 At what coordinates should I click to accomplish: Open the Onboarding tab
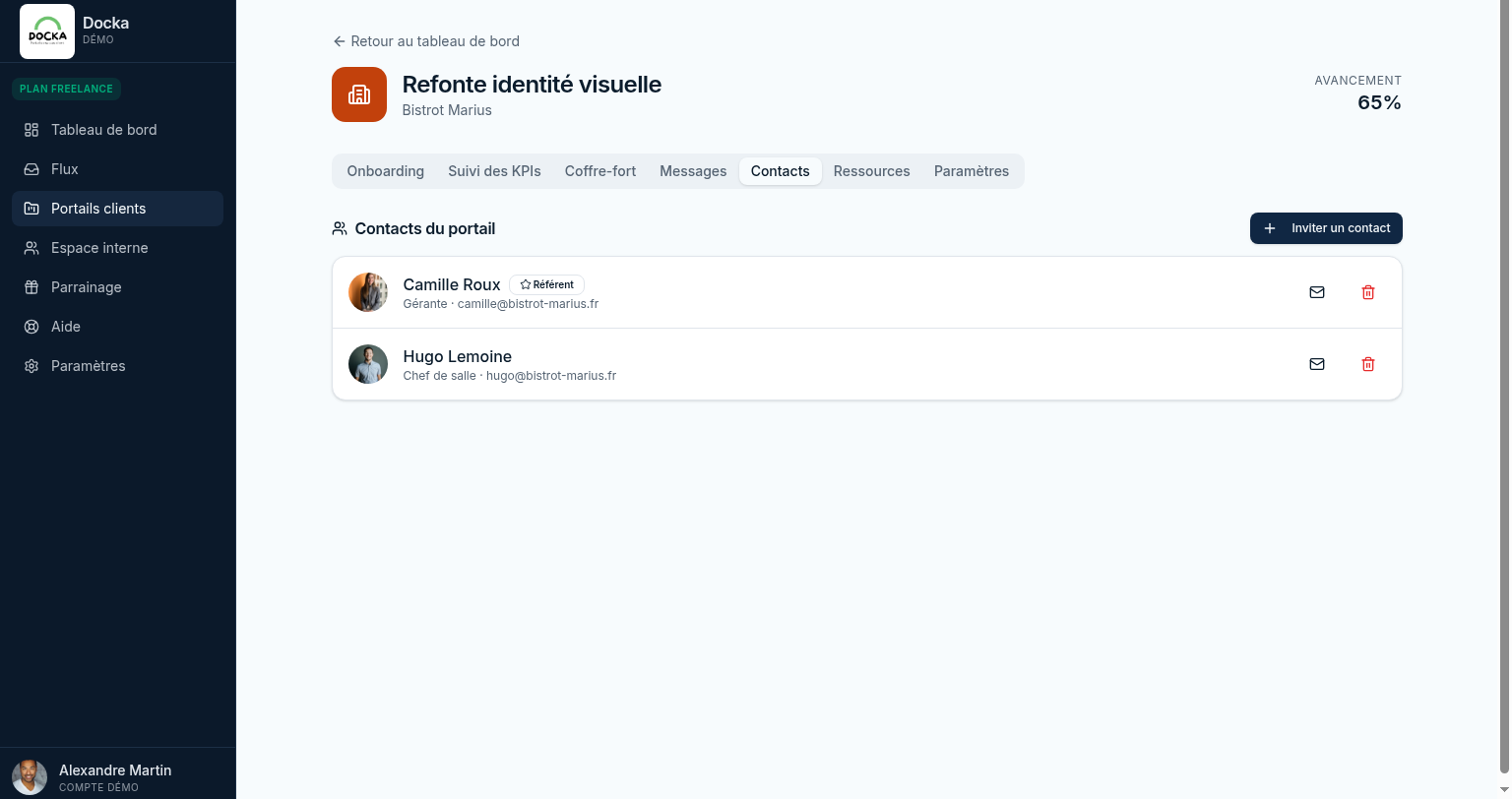(x=386, y=171)
